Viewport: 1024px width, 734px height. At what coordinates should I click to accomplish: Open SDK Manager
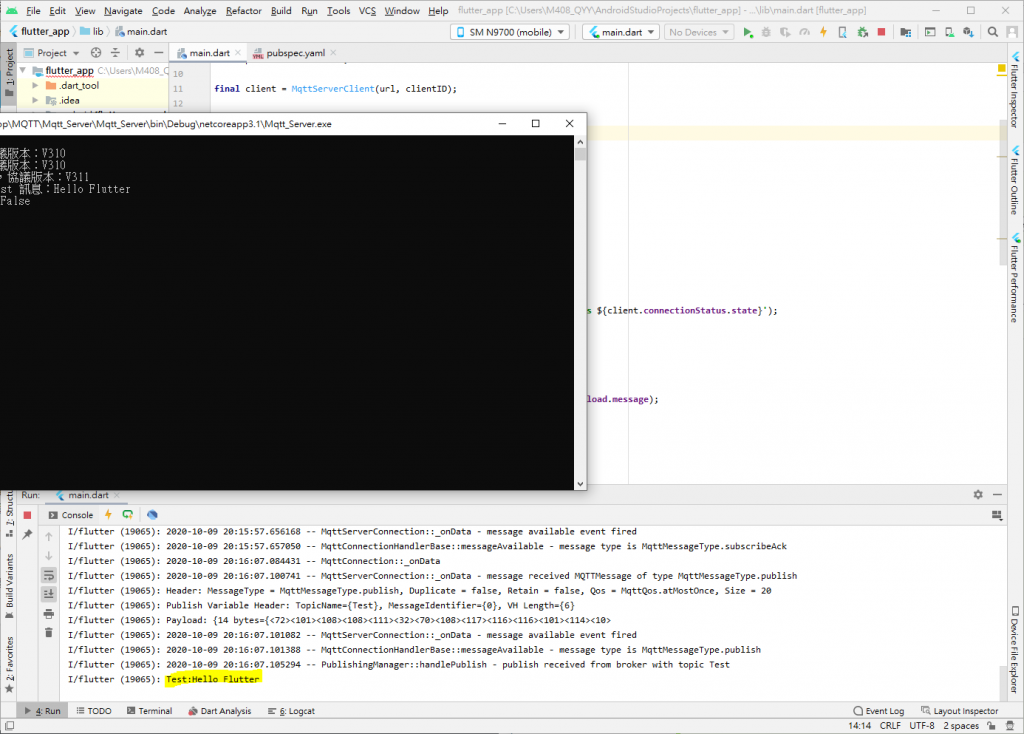[968, 32]
